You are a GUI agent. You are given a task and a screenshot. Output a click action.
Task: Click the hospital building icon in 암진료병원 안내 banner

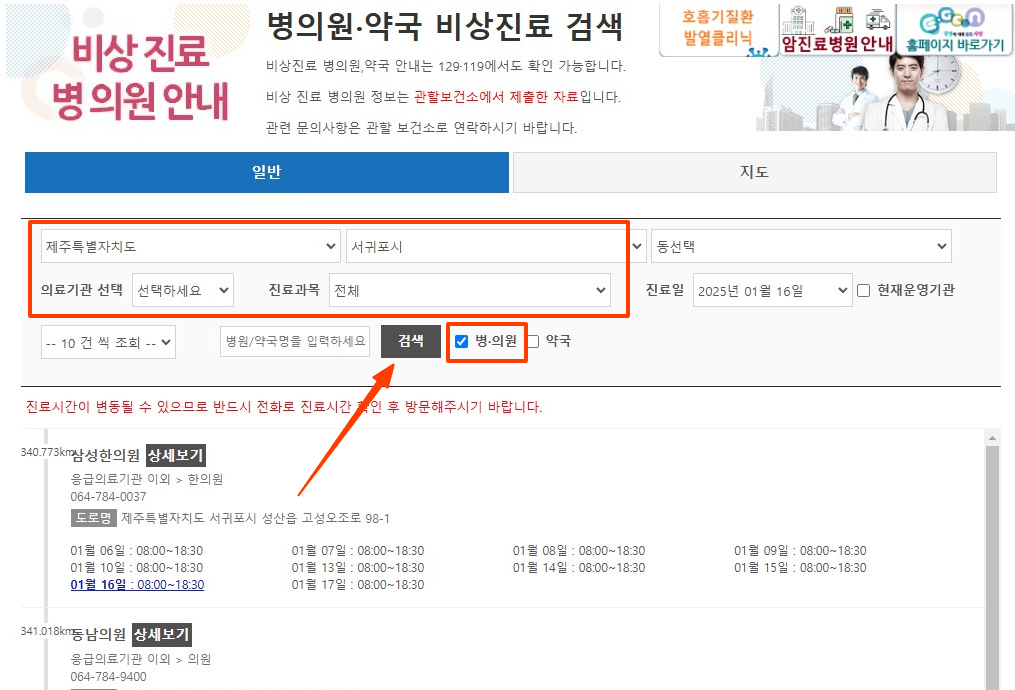pyautogui.click(x=798, y=20)
